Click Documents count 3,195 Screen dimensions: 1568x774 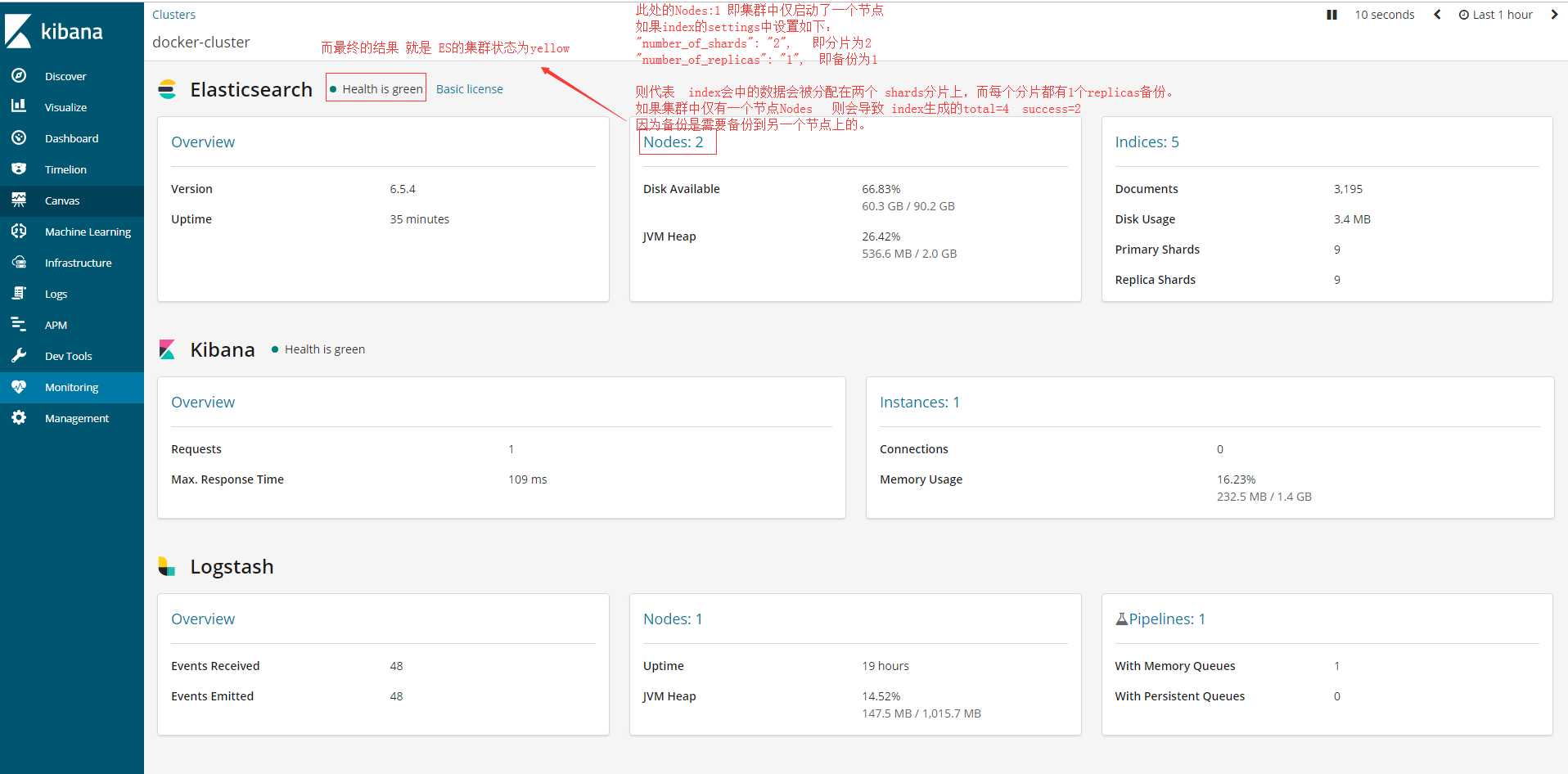(x=1348, y=189)
